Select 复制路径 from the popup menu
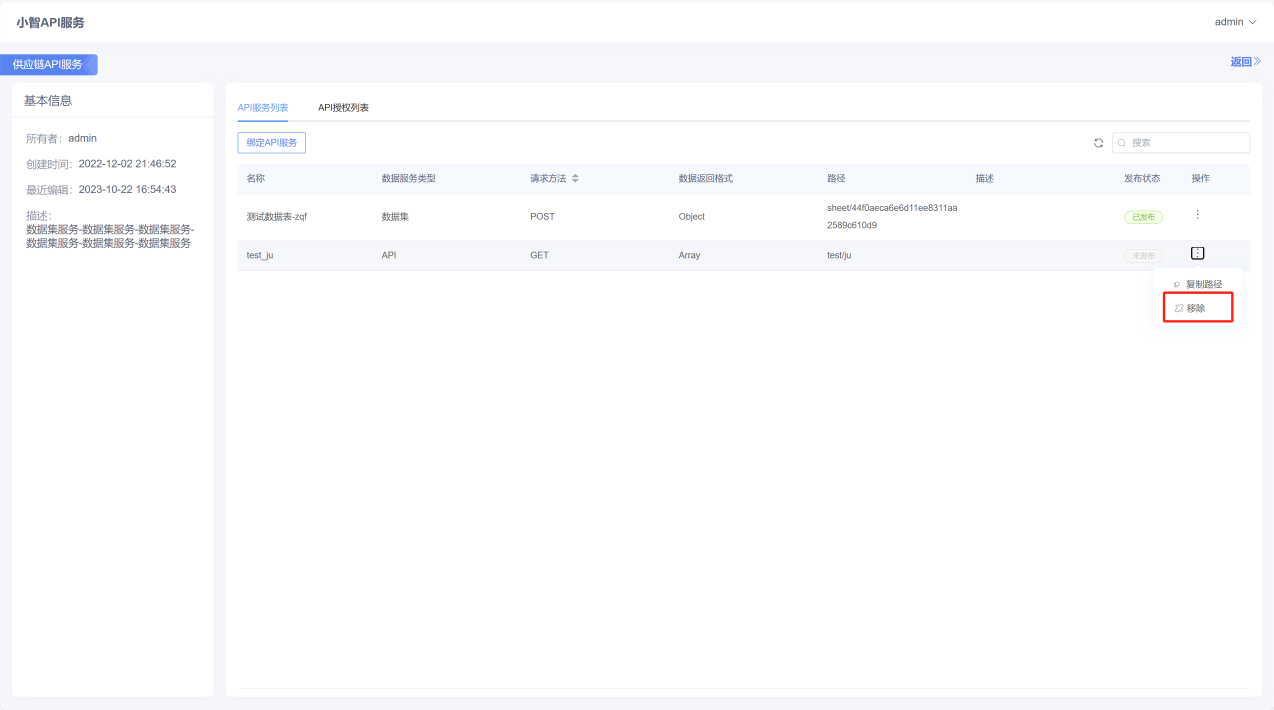Image resolution: width=1274 pixels, height=710 pixels. coord(1198,284)
